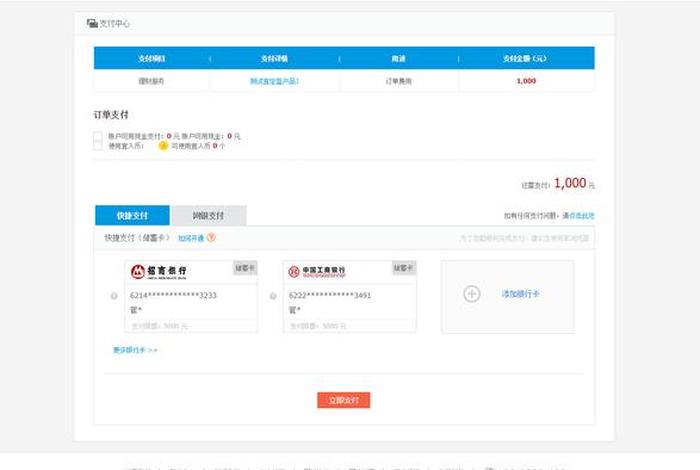
Task: Click the payment center wallet icon
Action: (x=92, y=23)
